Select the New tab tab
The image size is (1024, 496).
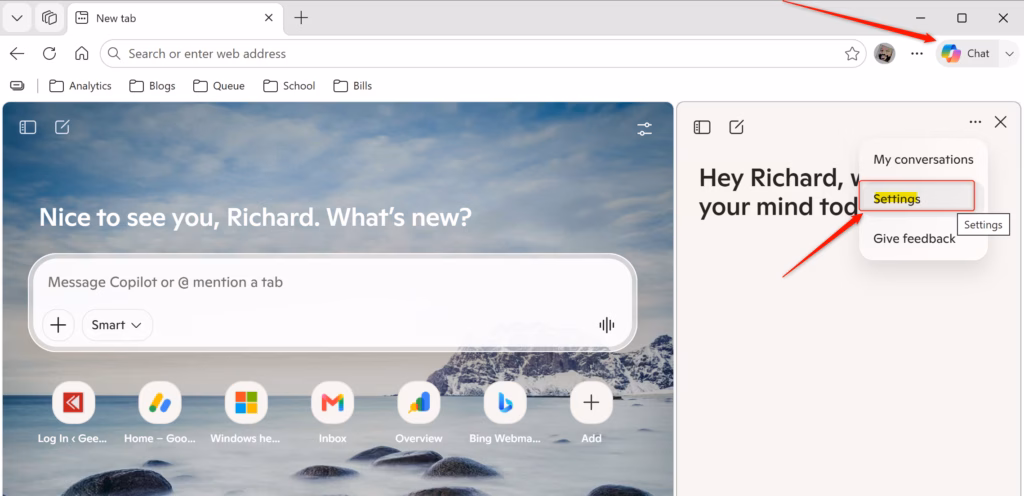(175, 18)
